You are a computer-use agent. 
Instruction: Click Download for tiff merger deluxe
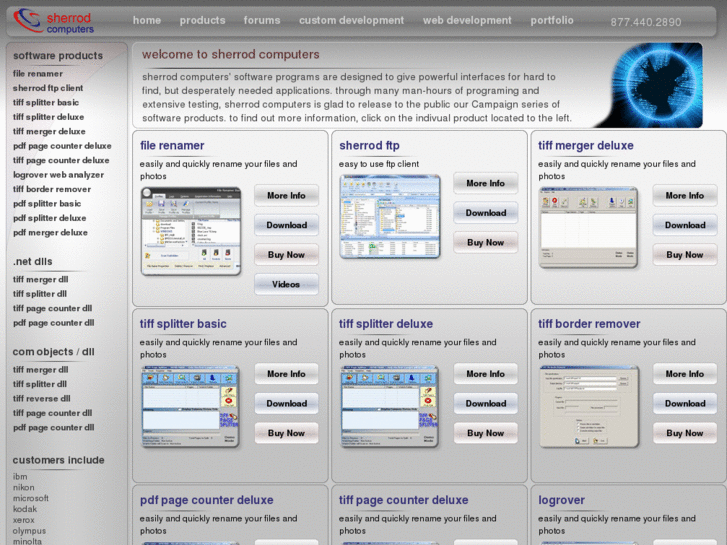[685, 225]
